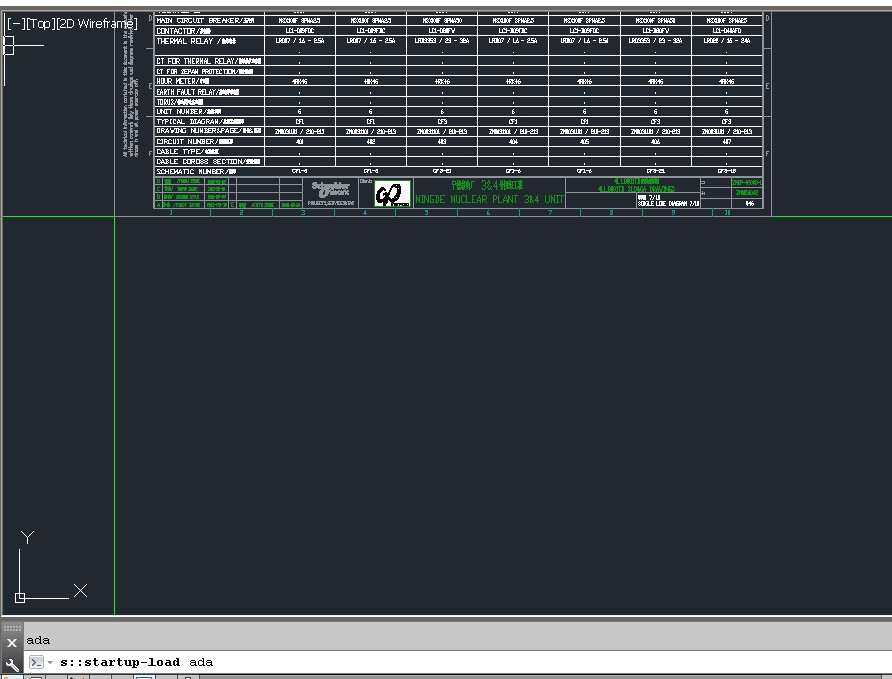This screenshot has width=892, height=679.
Task: Close the command line window
Action: click(11, 643)
